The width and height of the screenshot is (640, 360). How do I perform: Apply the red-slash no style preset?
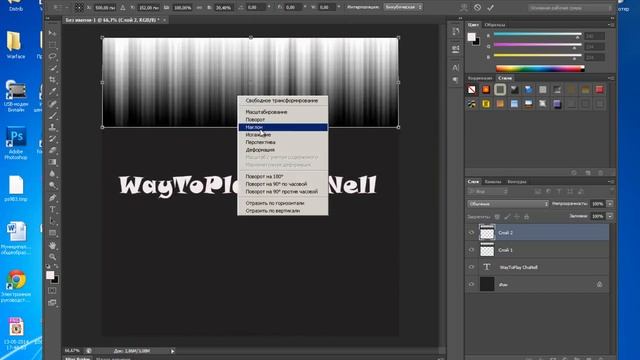coord(472,89)
